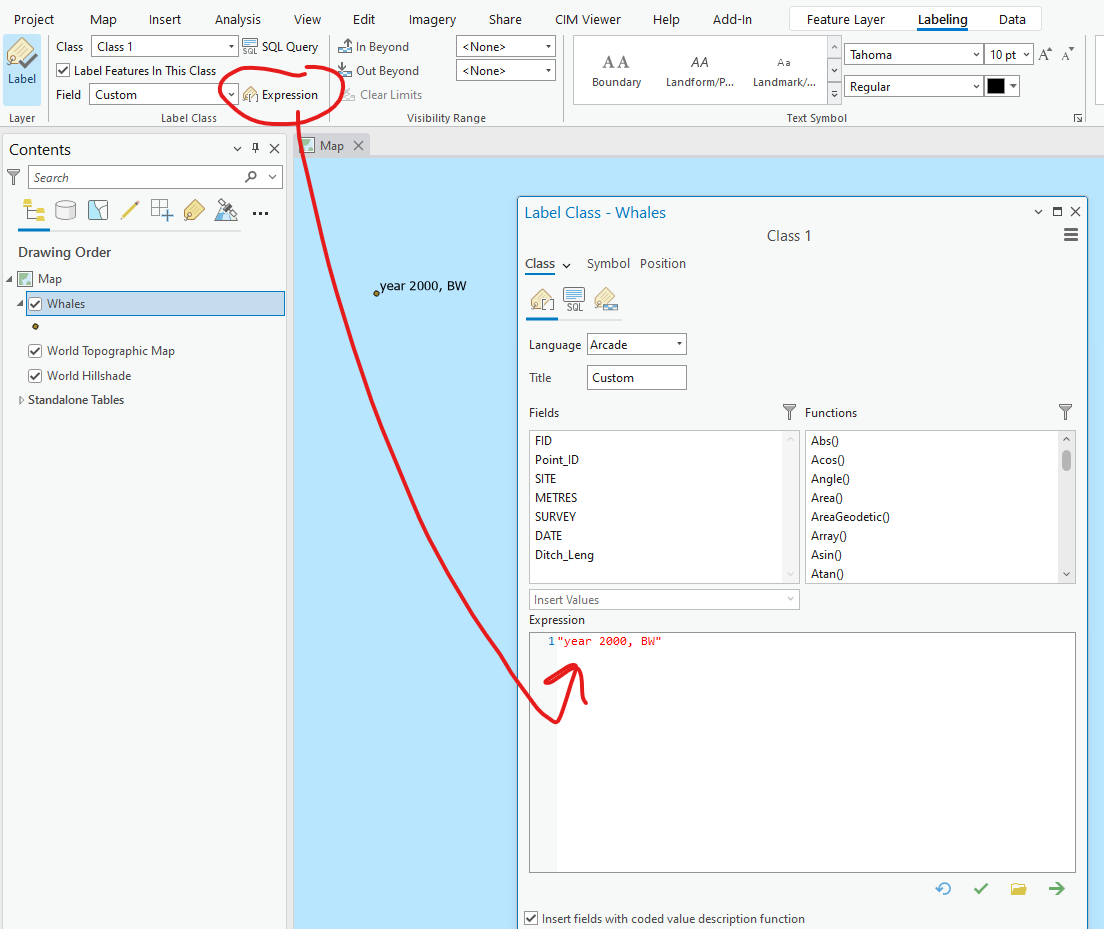
Task: Switch Contents to List By Data Source view
Action: click(65, 210)
